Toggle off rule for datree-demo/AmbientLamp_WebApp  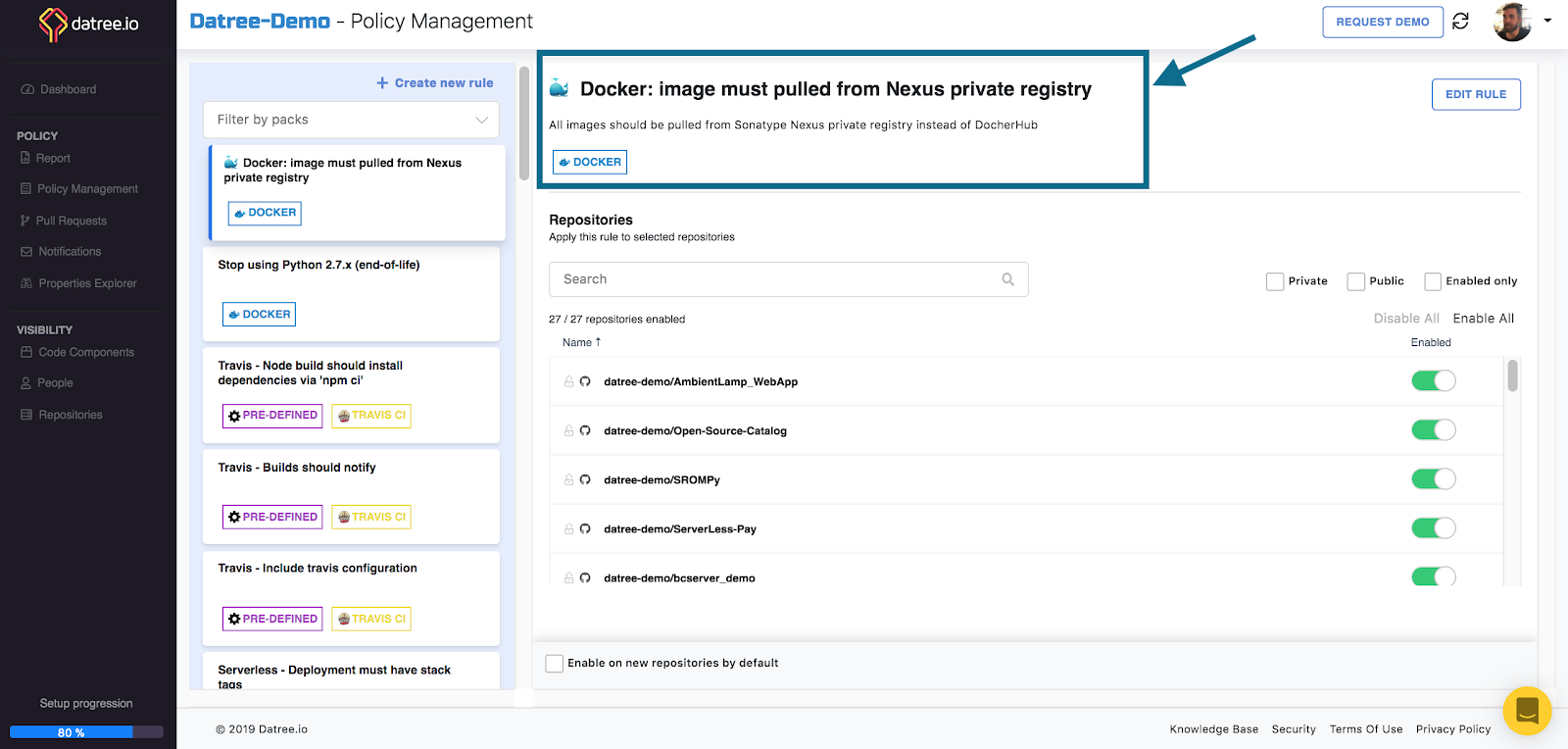(x=1433, y=381)
